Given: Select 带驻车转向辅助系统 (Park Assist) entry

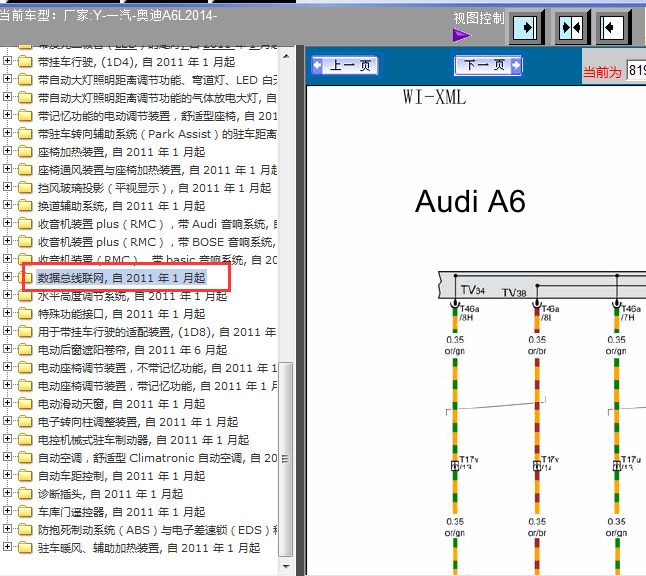Looking at the screenshot, I should coord(157,134).
